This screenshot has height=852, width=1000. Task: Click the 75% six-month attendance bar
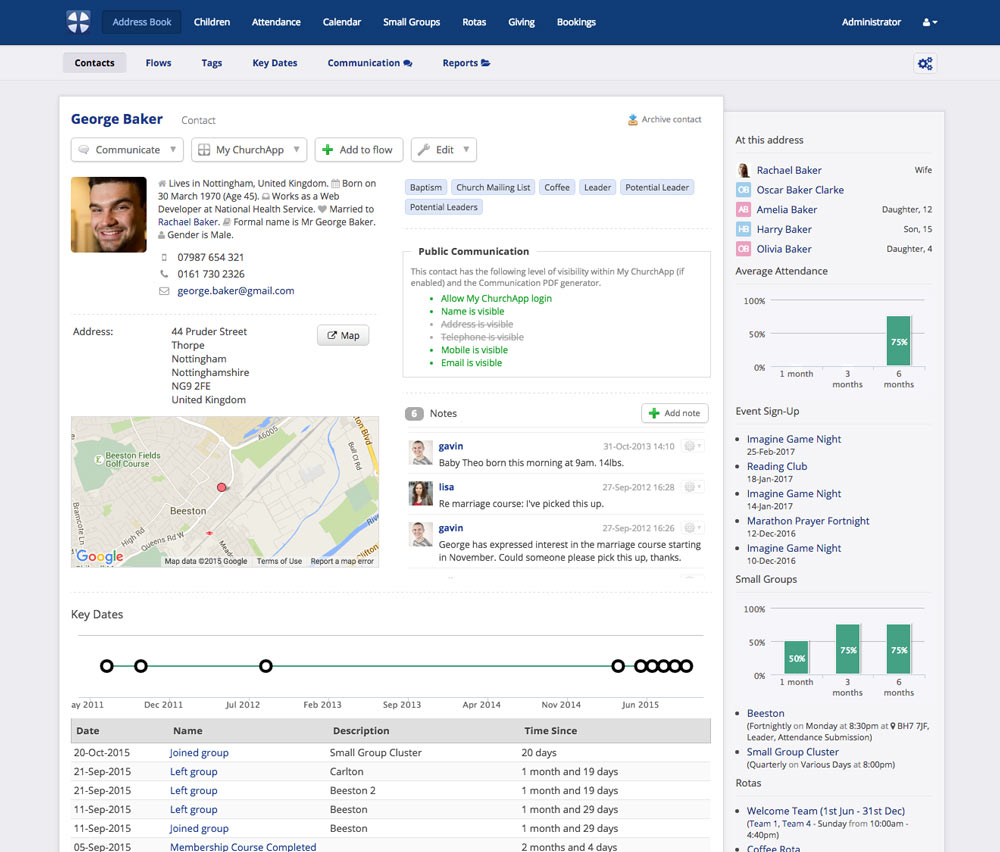tap(898, 340)
